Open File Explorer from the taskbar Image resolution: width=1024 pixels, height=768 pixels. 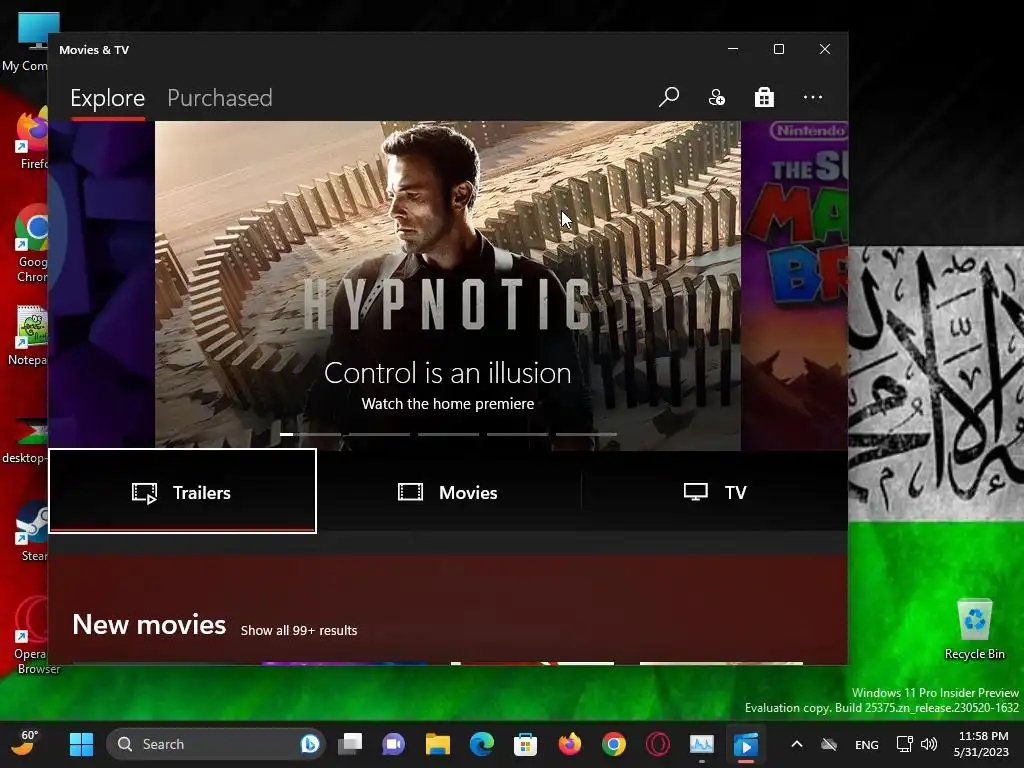438,744
